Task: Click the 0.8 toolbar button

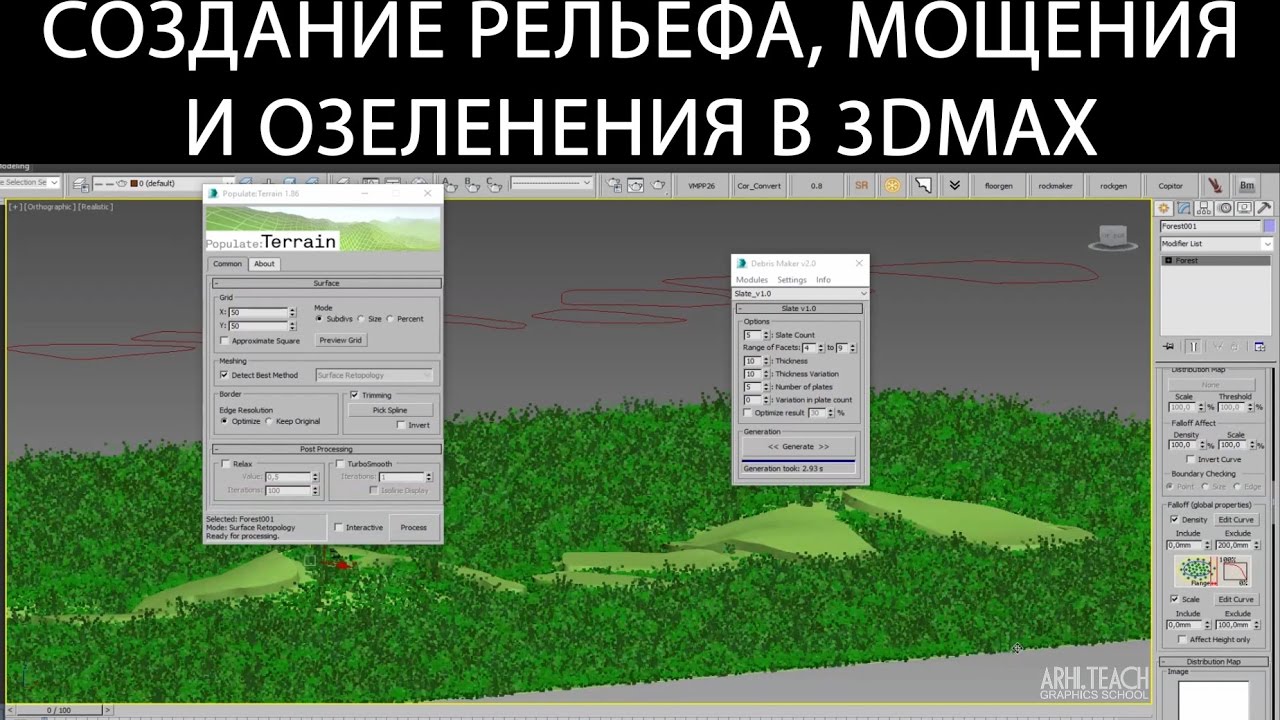Action: coord(816,185)
